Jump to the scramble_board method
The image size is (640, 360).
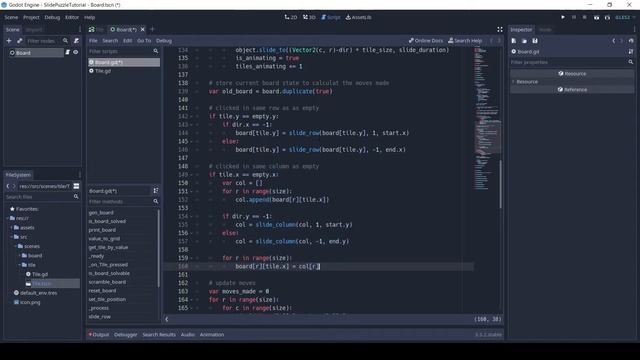point(107,282)
